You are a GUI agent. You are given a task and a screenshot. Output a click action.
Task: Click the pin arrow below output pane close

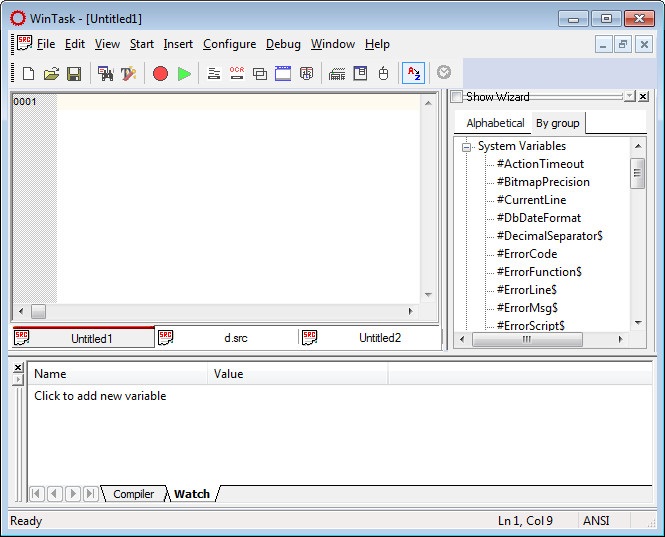pos(18,379)
